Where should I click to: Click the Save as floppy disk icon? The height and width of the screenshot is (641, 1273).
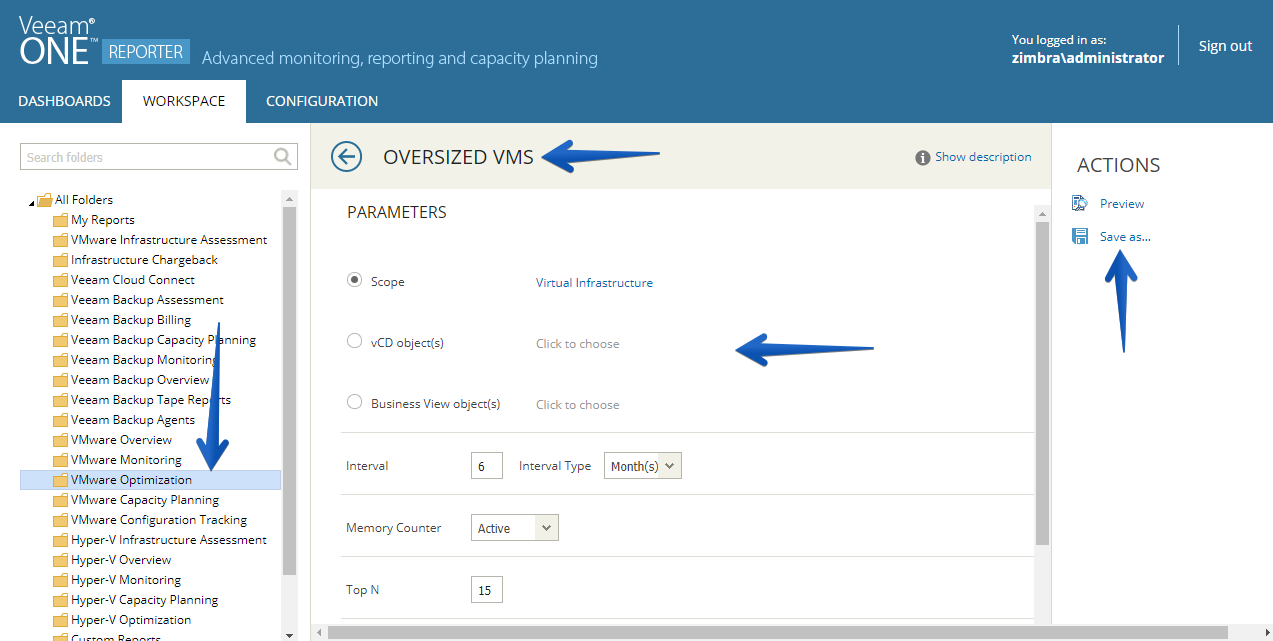1080,236
